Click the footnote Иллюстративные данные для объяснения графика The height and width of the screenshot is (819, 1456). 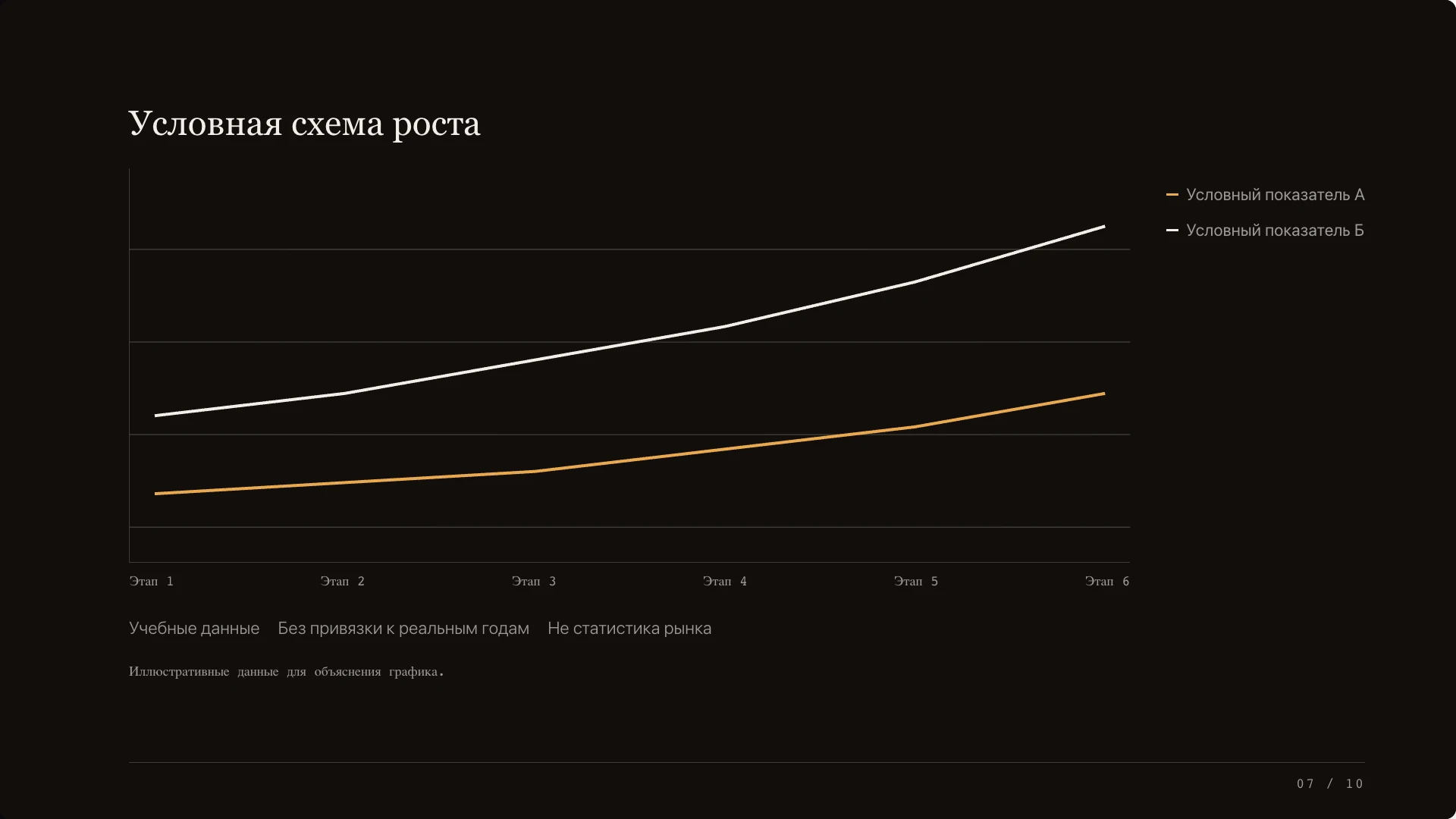pyautogui.click(x=286, y=672)
